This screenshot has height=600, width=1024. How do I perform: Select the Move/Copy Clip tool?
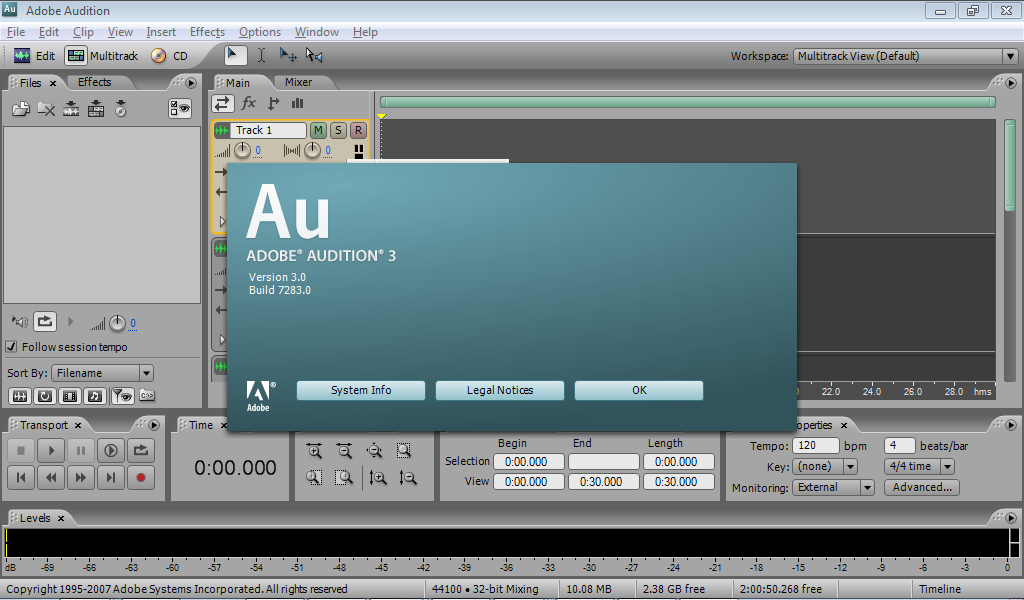point(287,55)
